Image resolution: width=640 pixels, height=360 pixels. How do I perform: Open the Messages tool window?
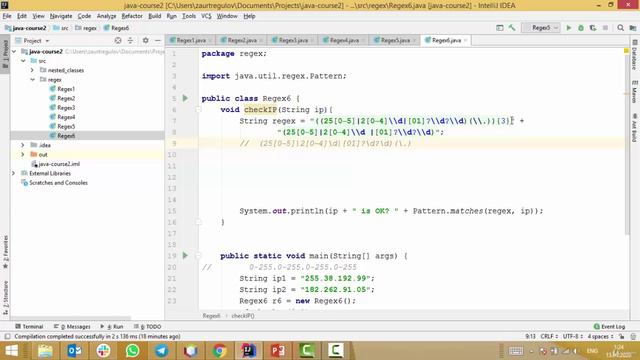(x=72, y=327)
